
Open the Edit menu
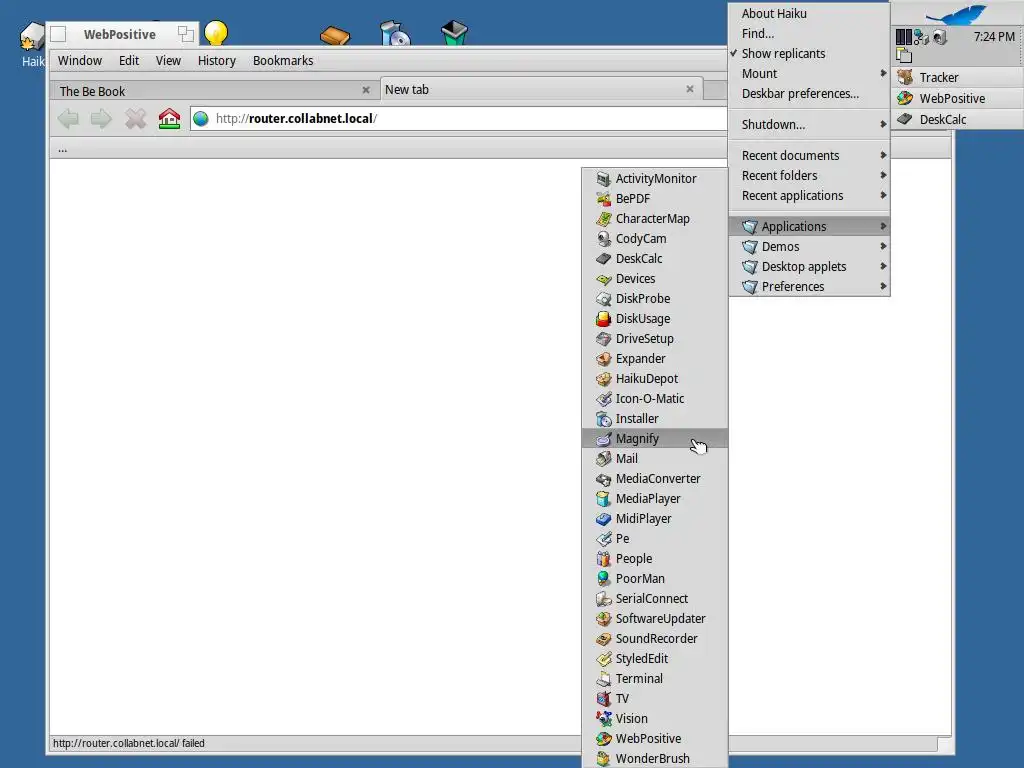point(129,61)
